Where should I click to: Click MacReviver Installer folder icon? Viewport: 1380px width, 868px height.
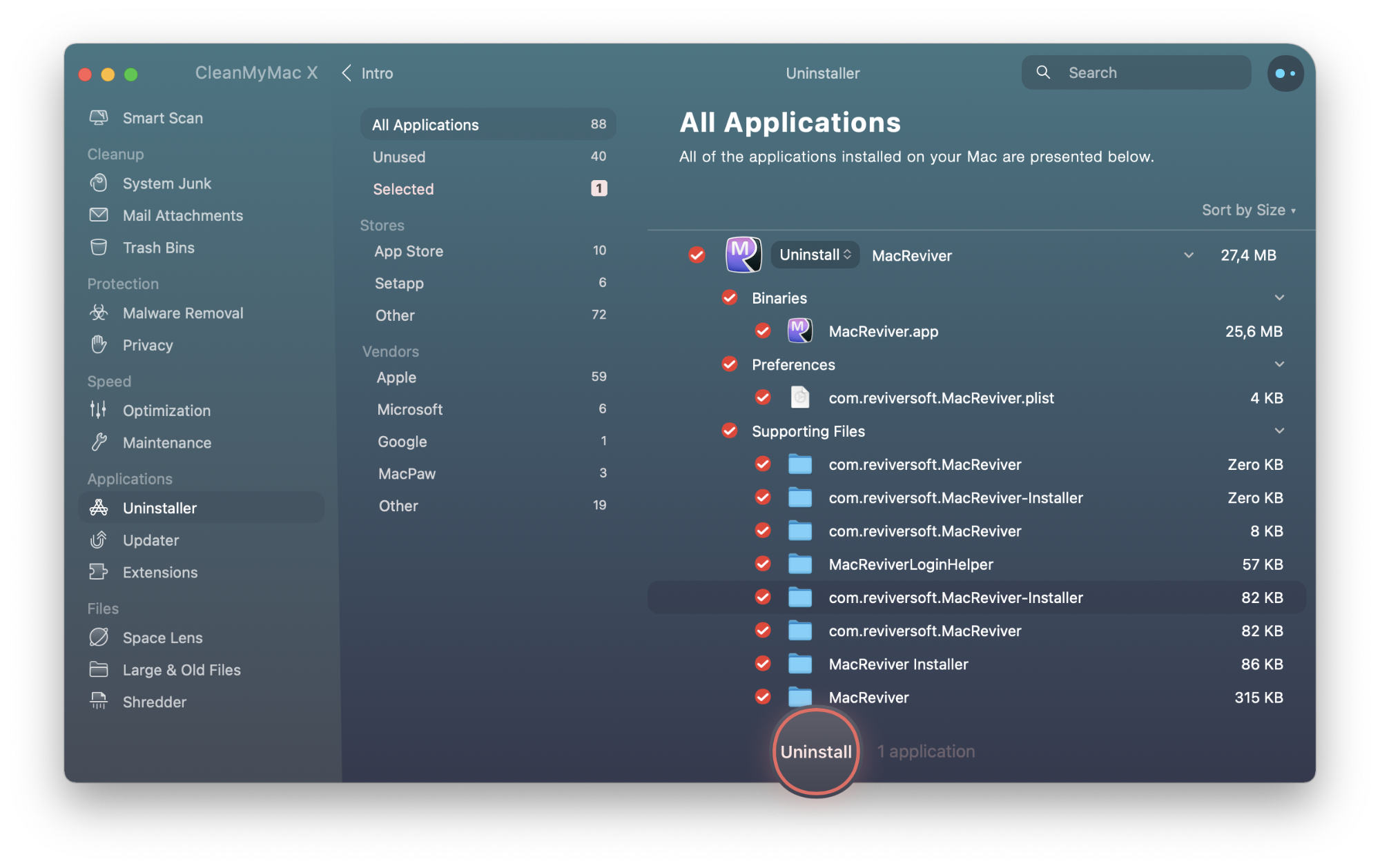pos(799,664)
